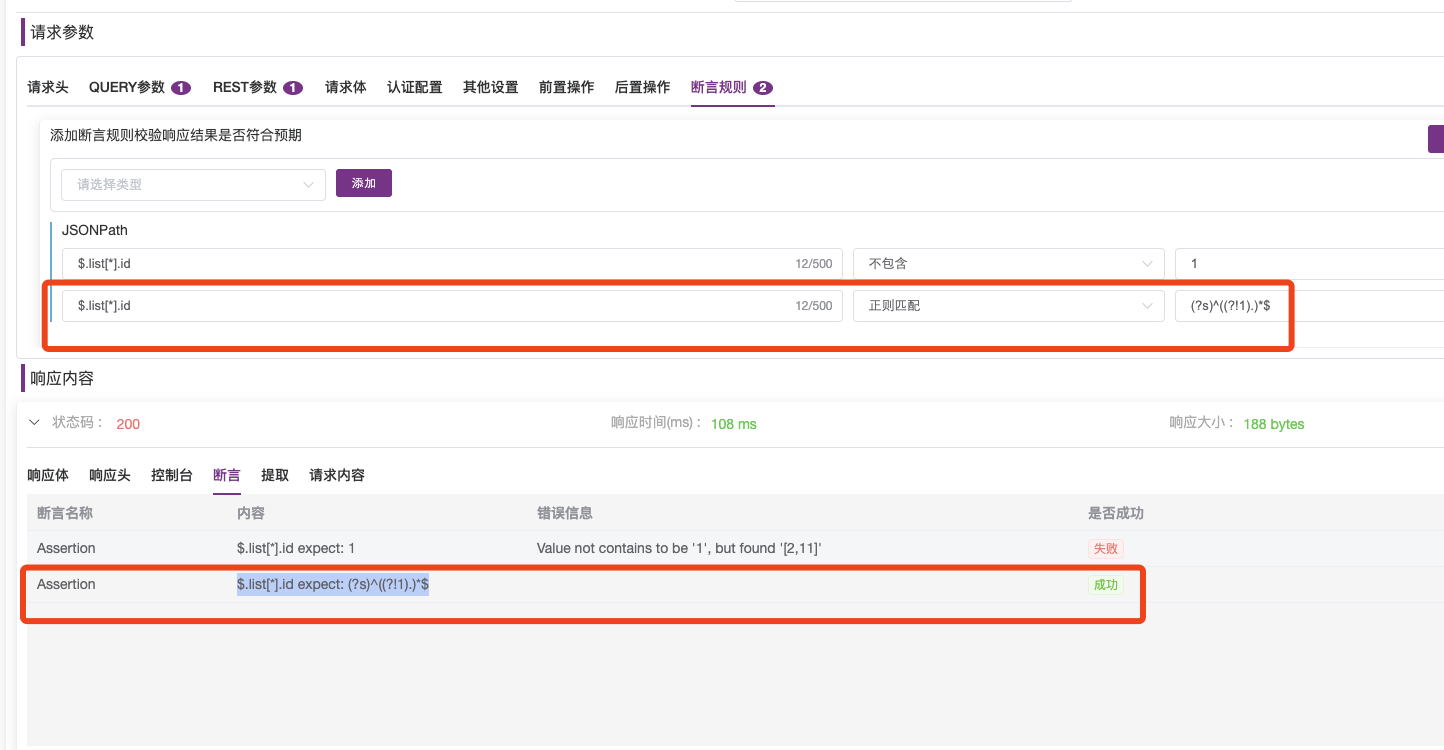
Task: Click the 添加 button to add assertion
Action: point(363,183)
